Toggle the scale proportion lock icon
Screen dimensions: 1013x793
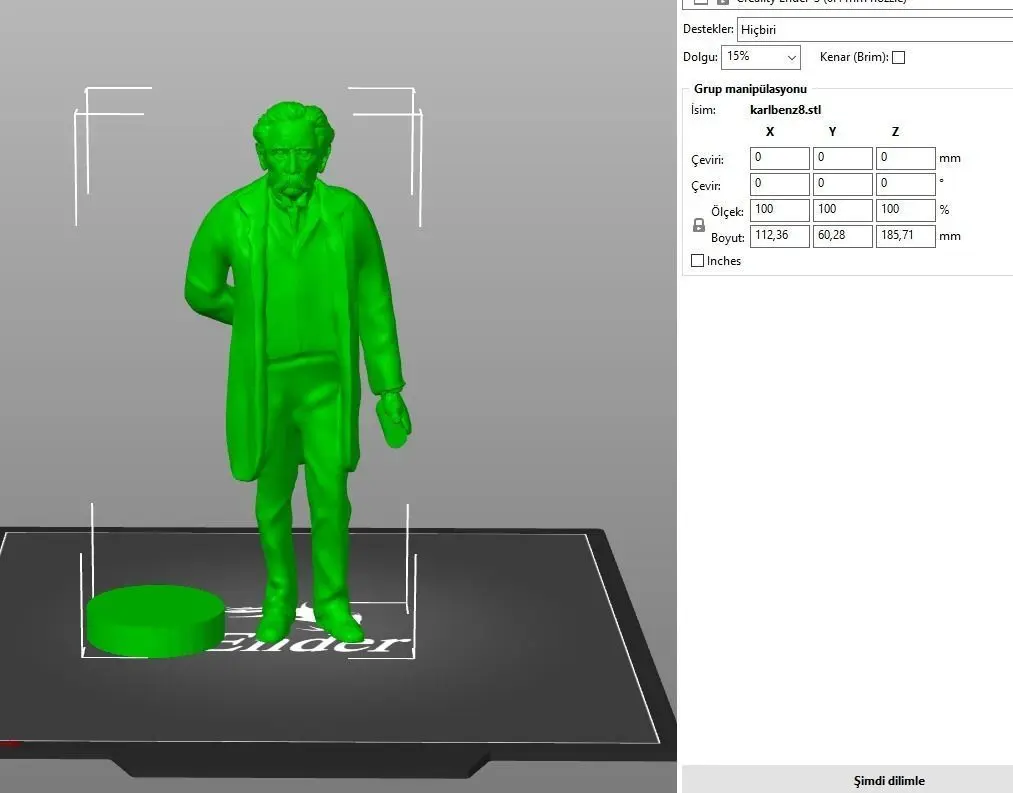coord(698,225)
